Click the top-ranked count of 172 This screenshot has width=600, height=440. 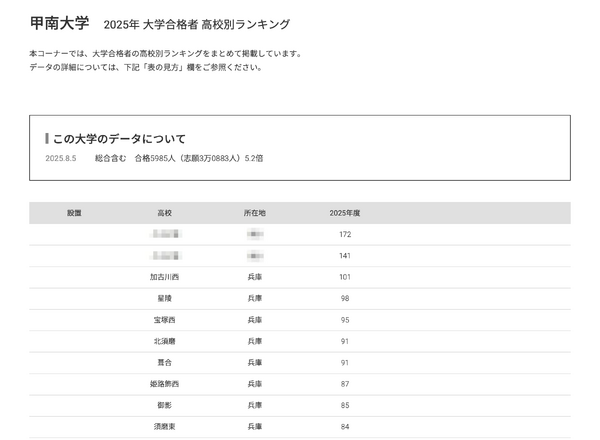click(x=345, y=235)
